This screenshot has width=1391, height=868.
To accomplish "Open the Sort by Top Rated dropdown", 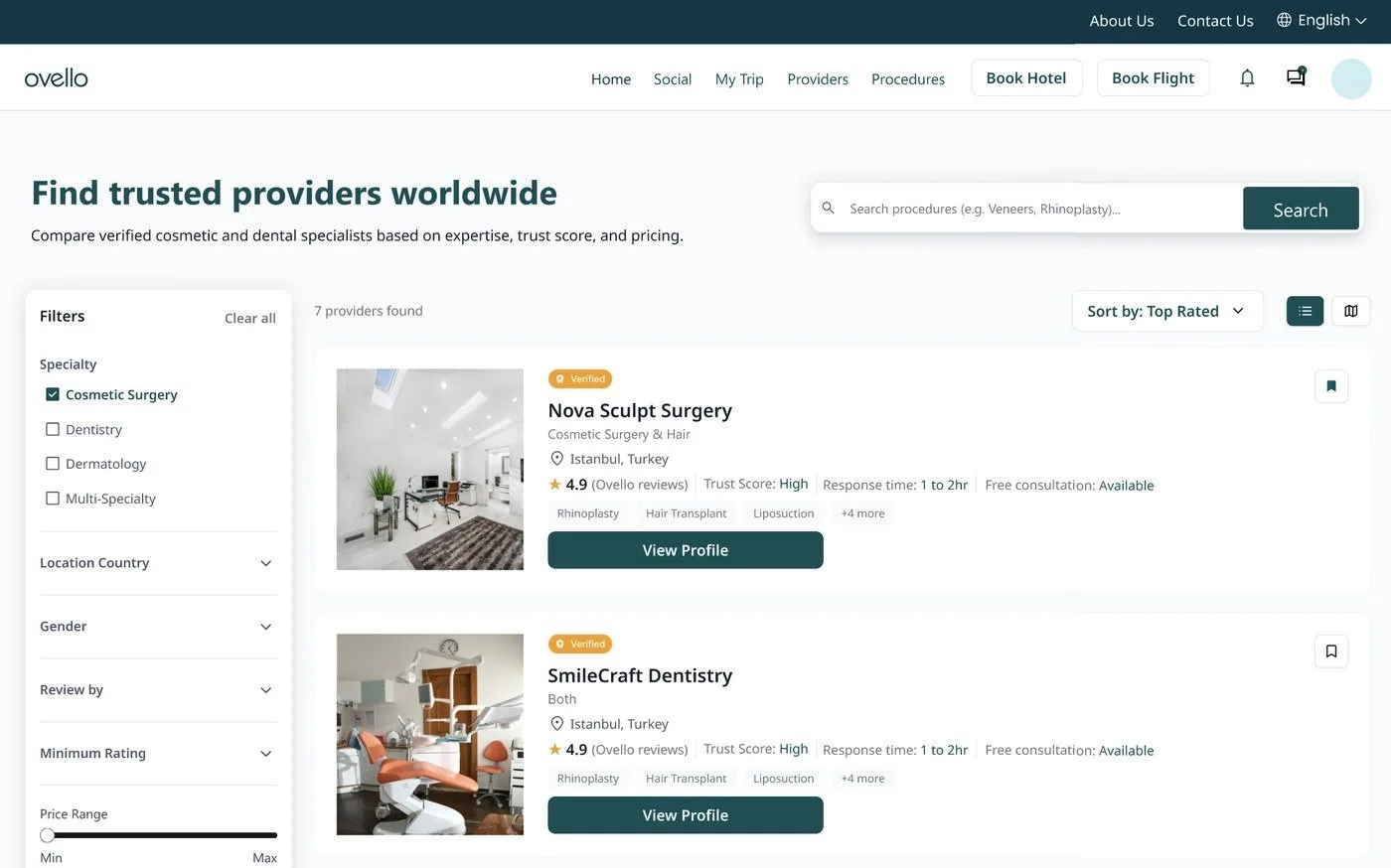I will [1167, 311].
